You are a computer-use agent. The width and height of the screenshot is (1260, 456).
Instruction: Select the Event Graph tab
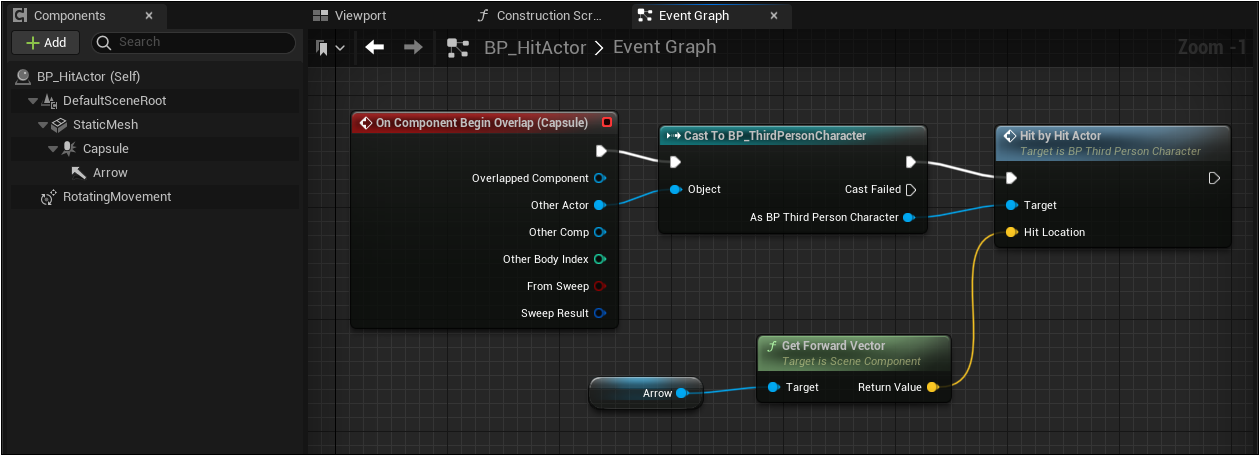point(693,16)
